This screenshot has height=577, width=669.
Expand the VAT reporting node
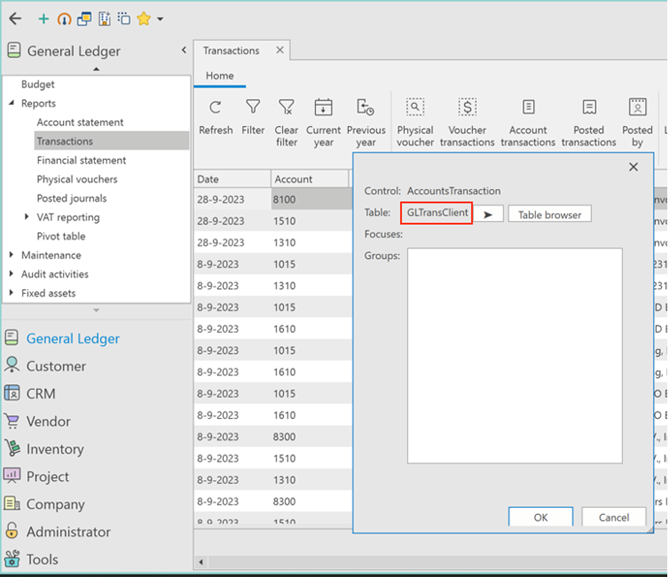coord(27,218)
